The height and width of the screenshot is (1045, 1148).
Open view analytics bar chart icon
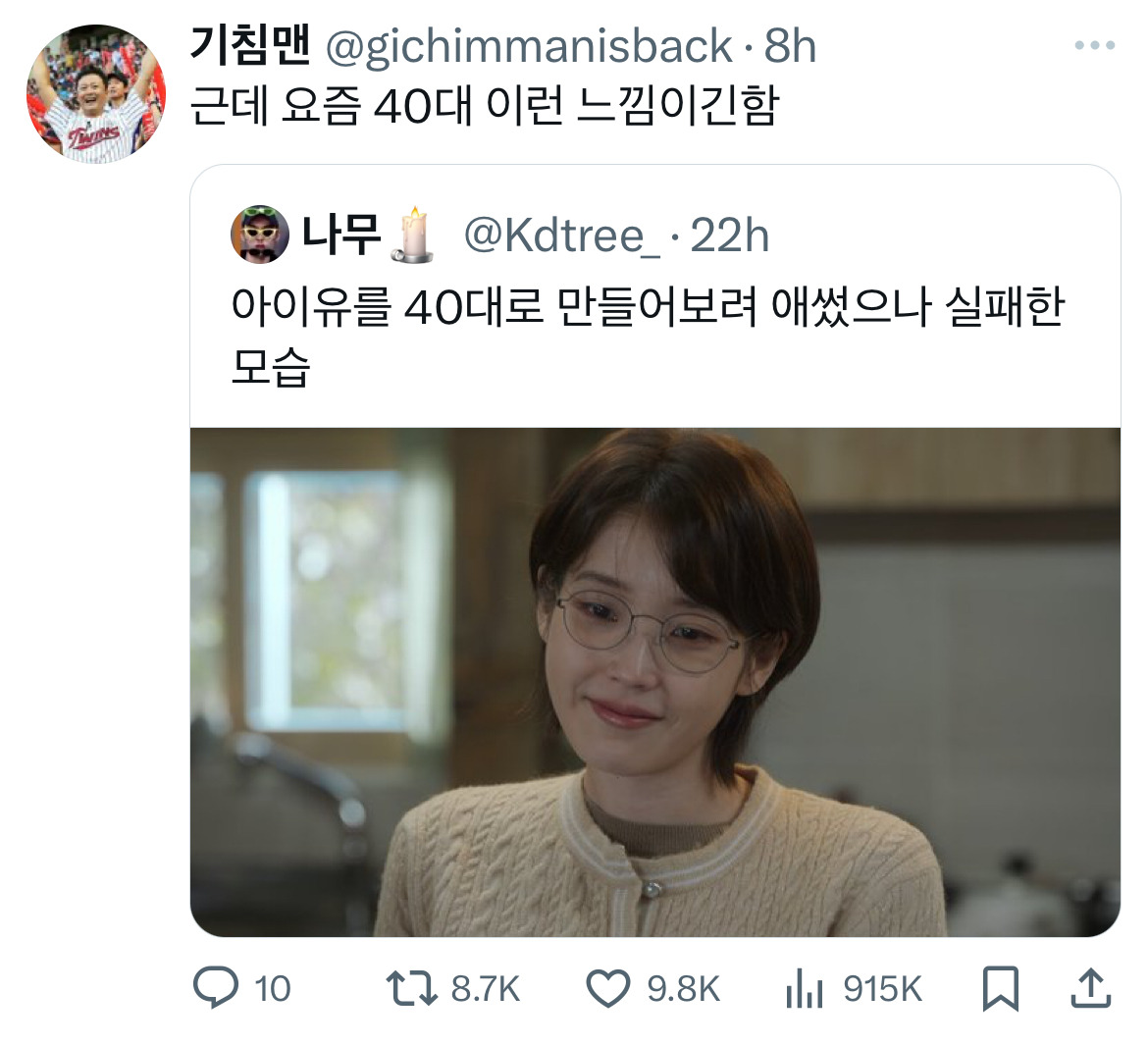click(804, 988)
